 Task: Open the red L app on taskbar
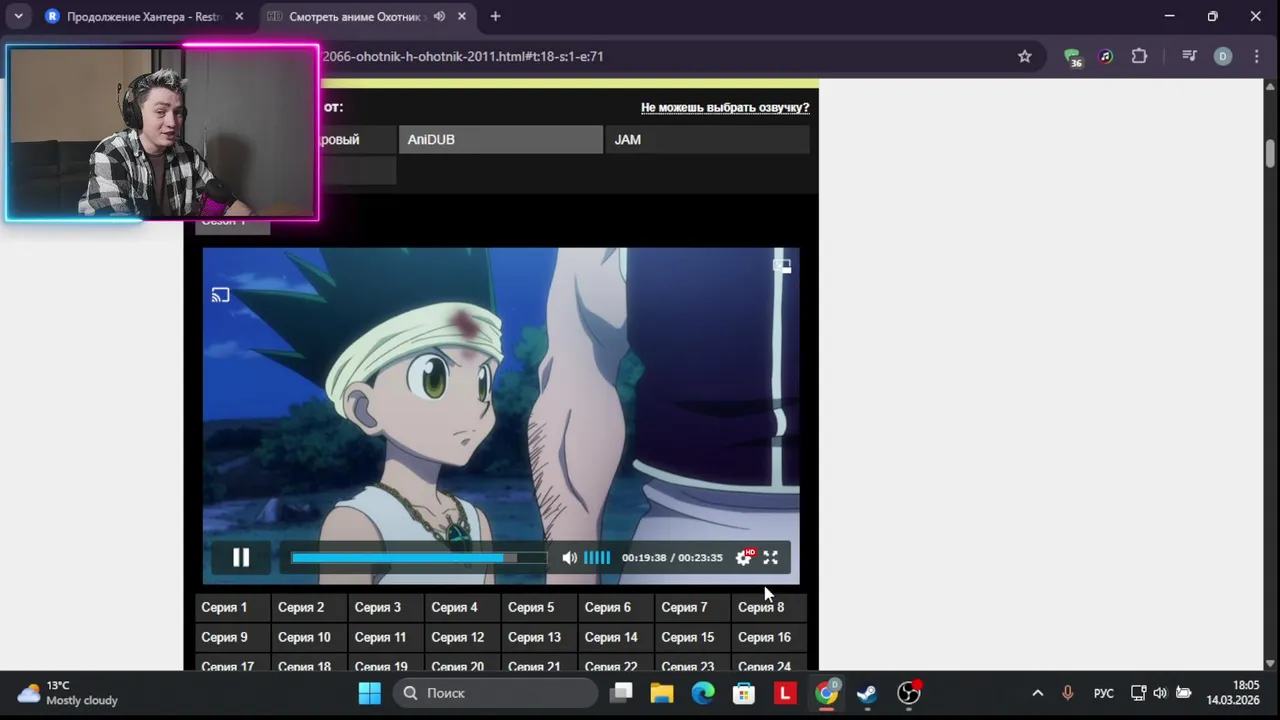pos(785,693)
